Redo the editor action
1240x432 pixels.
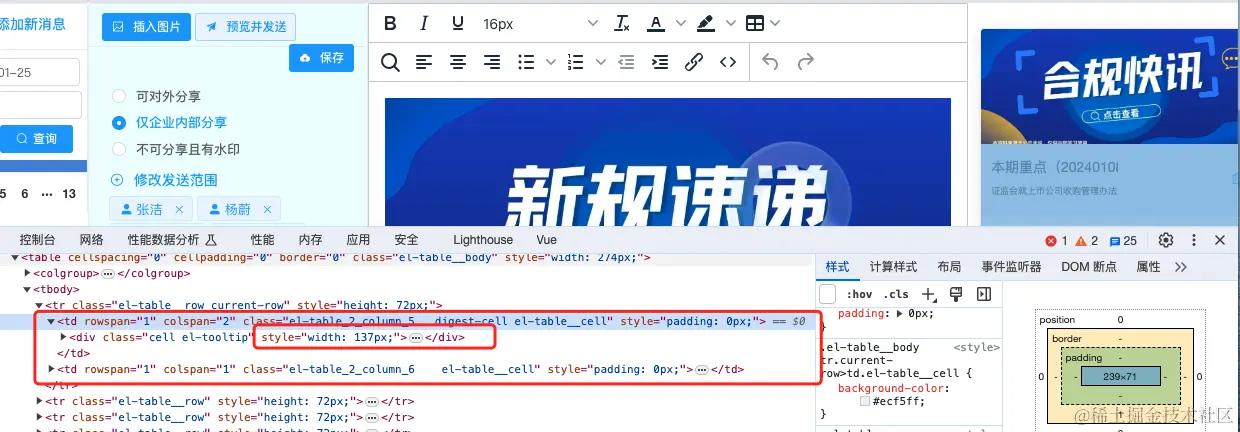click(x=805, y=62)
